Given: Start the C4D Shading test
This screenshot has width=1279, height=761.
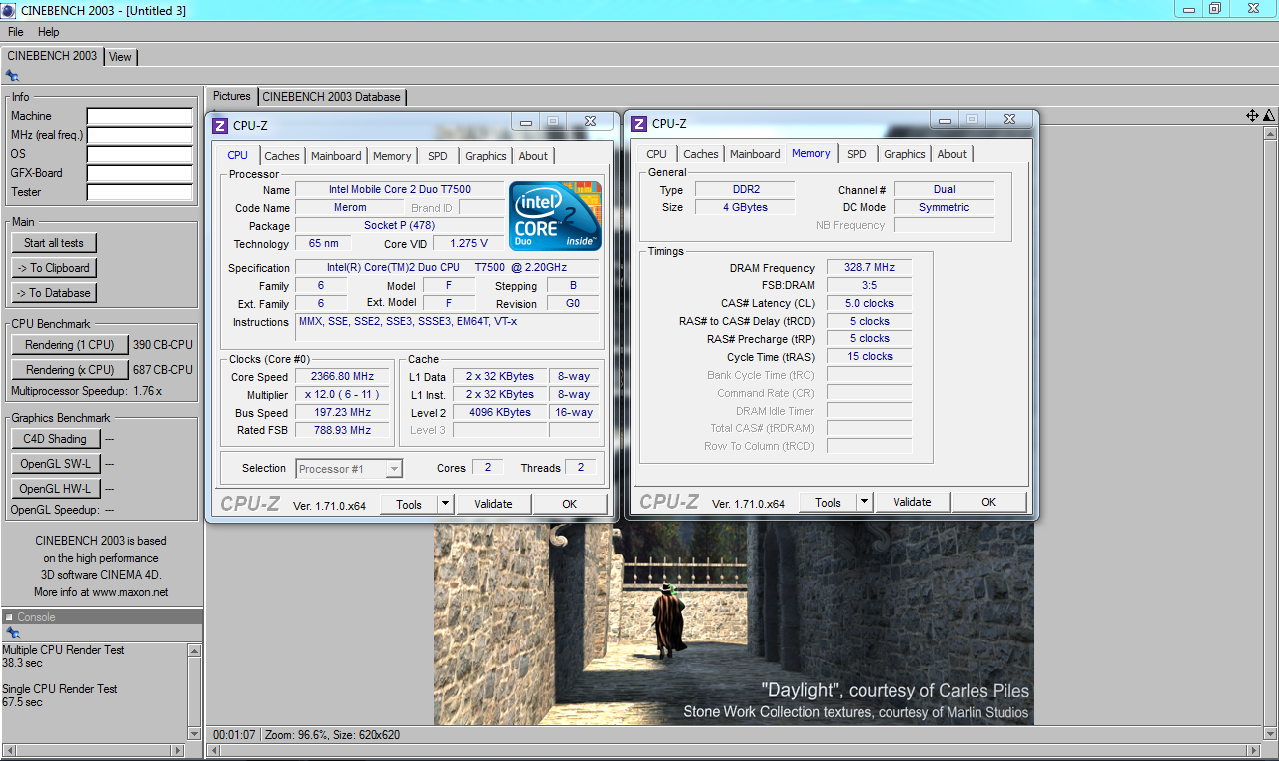Looking at the screenshot, I should pyautogui.click(x=55, y=439).
